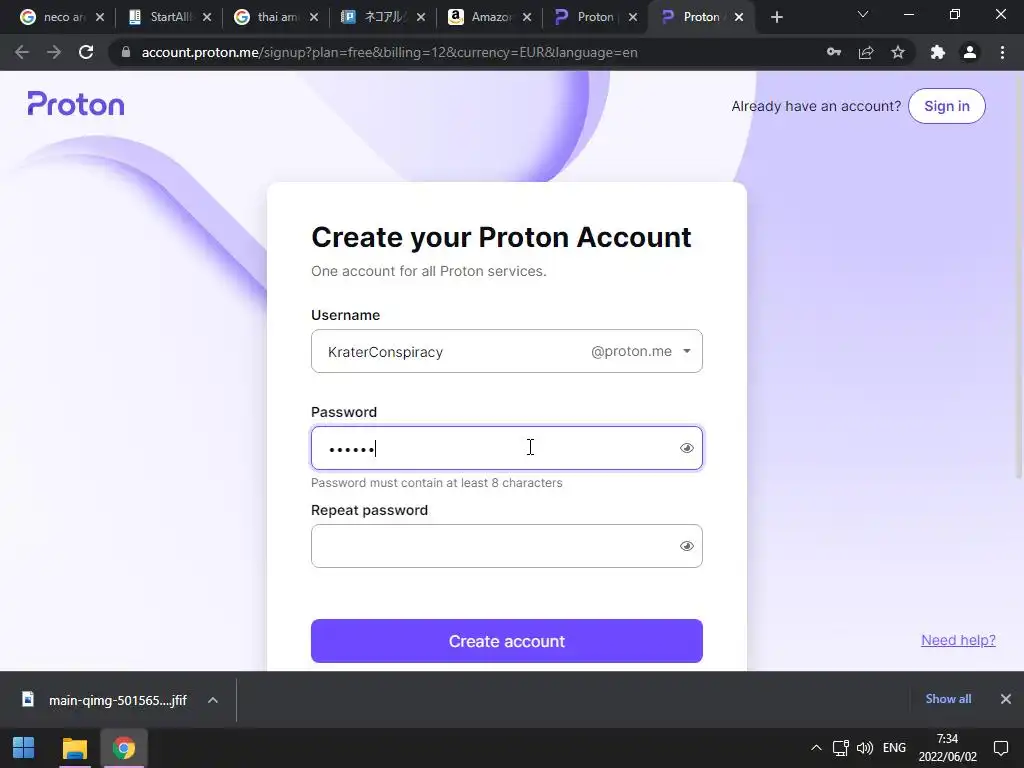Screen dimensions: 1024x768
Task: Open the saved passwords key icon
Action: tap(834, 52)
